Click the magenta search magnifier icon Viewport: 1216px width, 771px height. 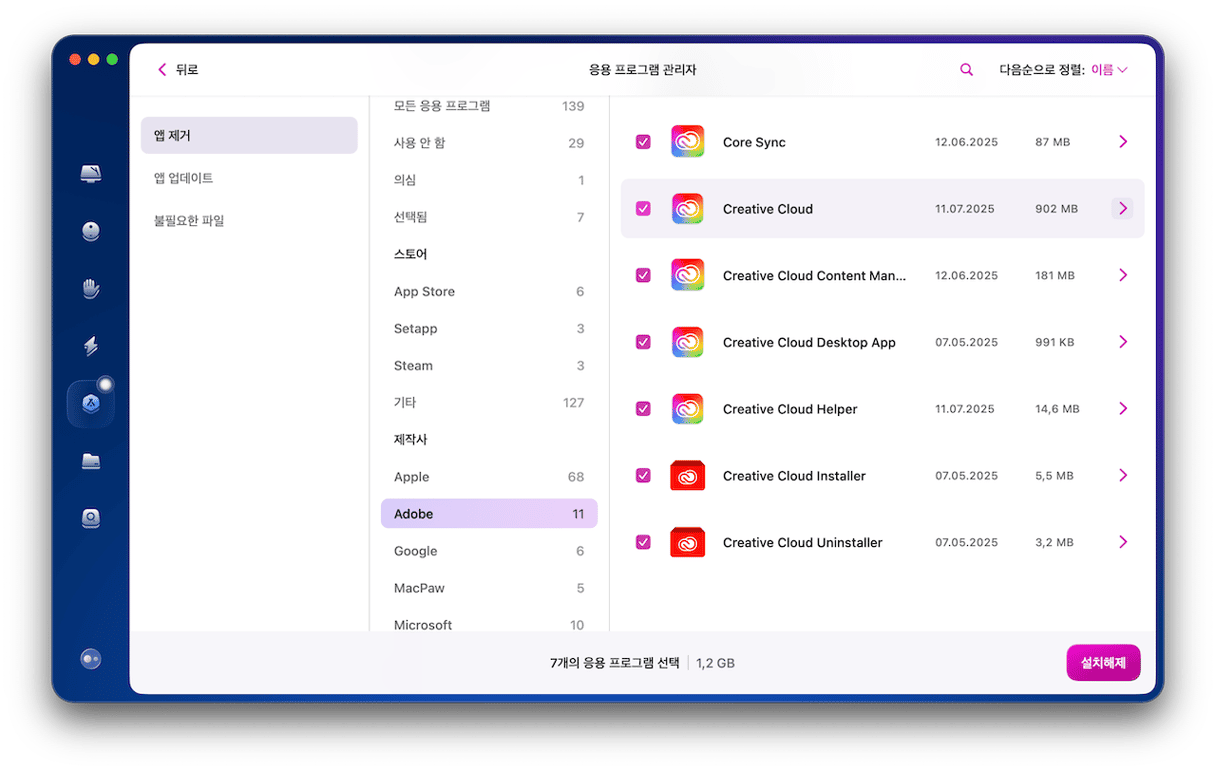click(966, 70)
